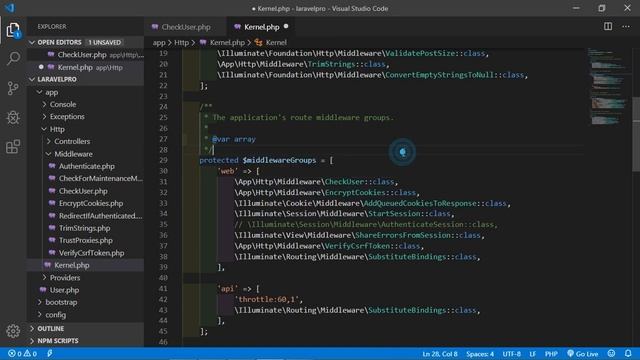Switch to the CheckUser.php tab
The width and height of the screenshot is (640, 360).
(186, 27)
